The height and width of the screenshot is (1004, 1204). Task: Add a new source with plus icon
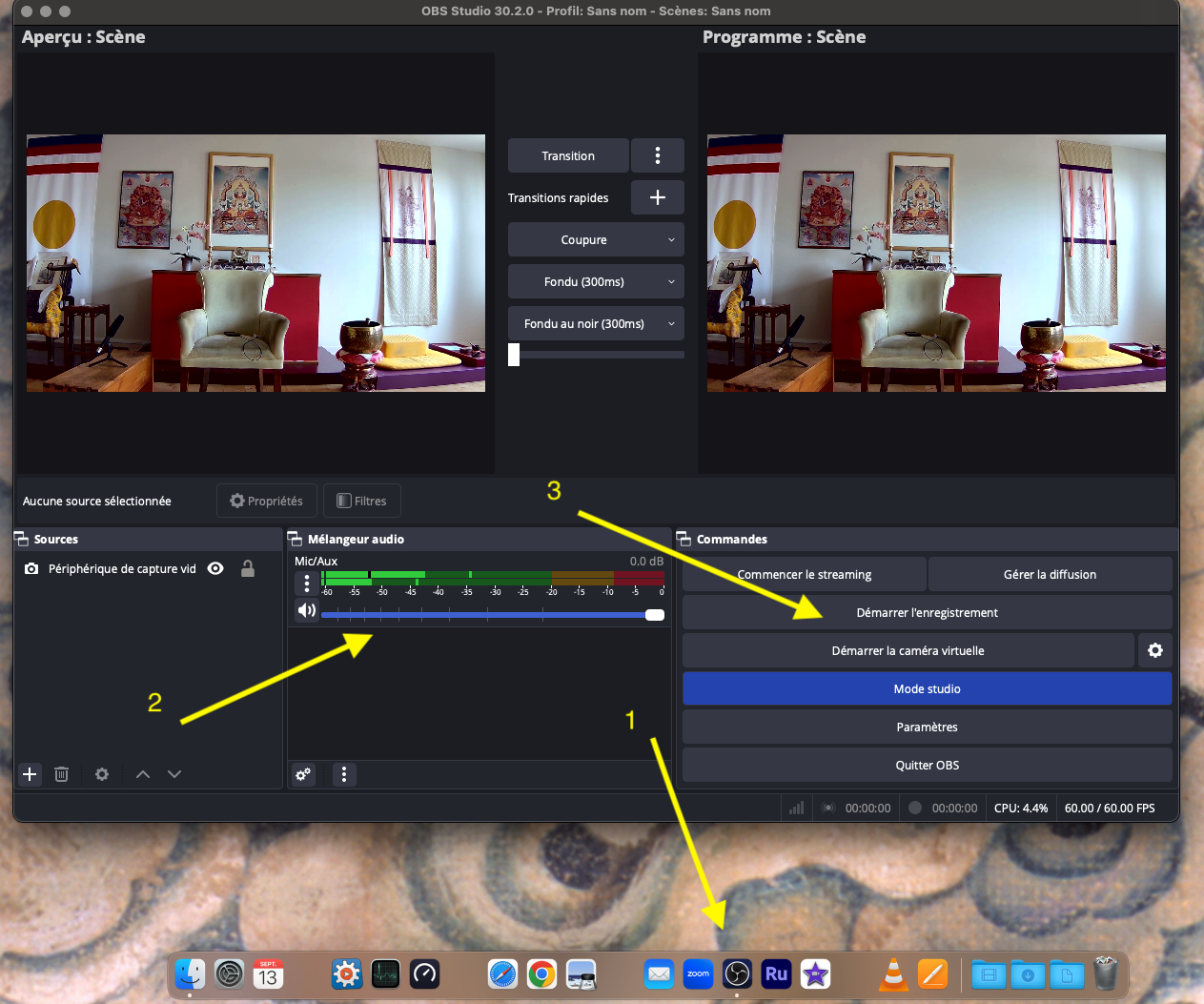coord(30,774)
